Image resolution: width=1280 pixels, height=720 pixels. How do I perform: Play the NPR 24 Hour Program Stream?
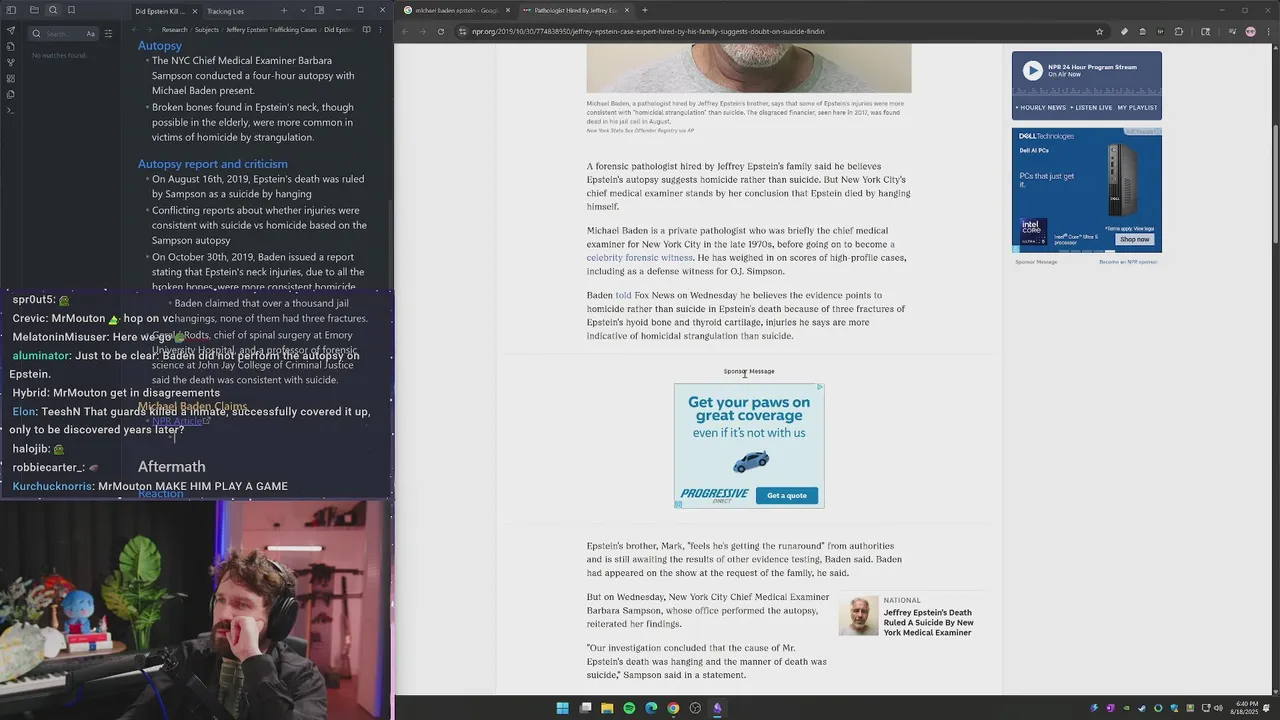(1032, 70)
